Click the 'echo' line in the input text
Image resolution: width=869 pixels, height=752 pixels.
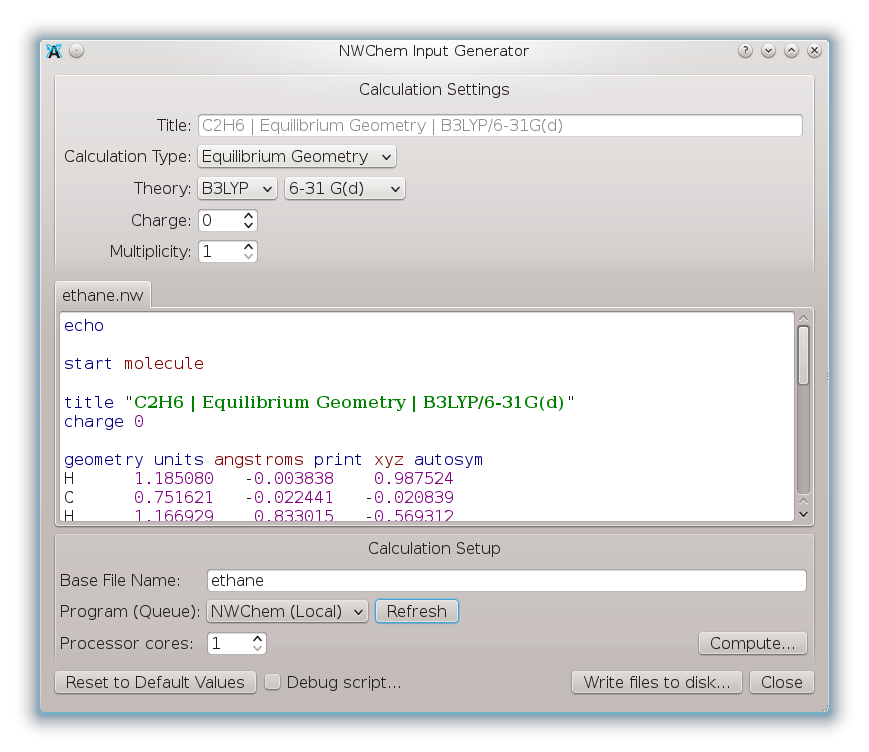pyautogui.click(x=84, y=326)
